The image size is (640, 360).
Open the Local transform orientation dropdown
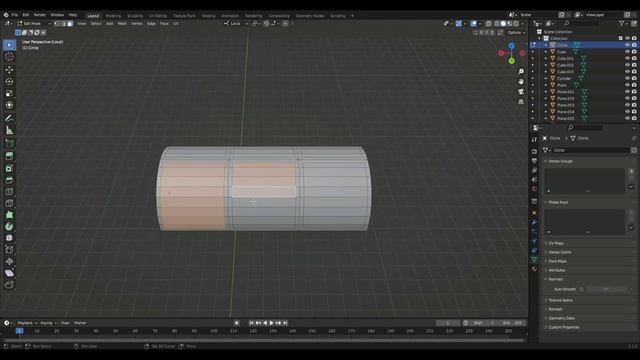tap(236, 24)
